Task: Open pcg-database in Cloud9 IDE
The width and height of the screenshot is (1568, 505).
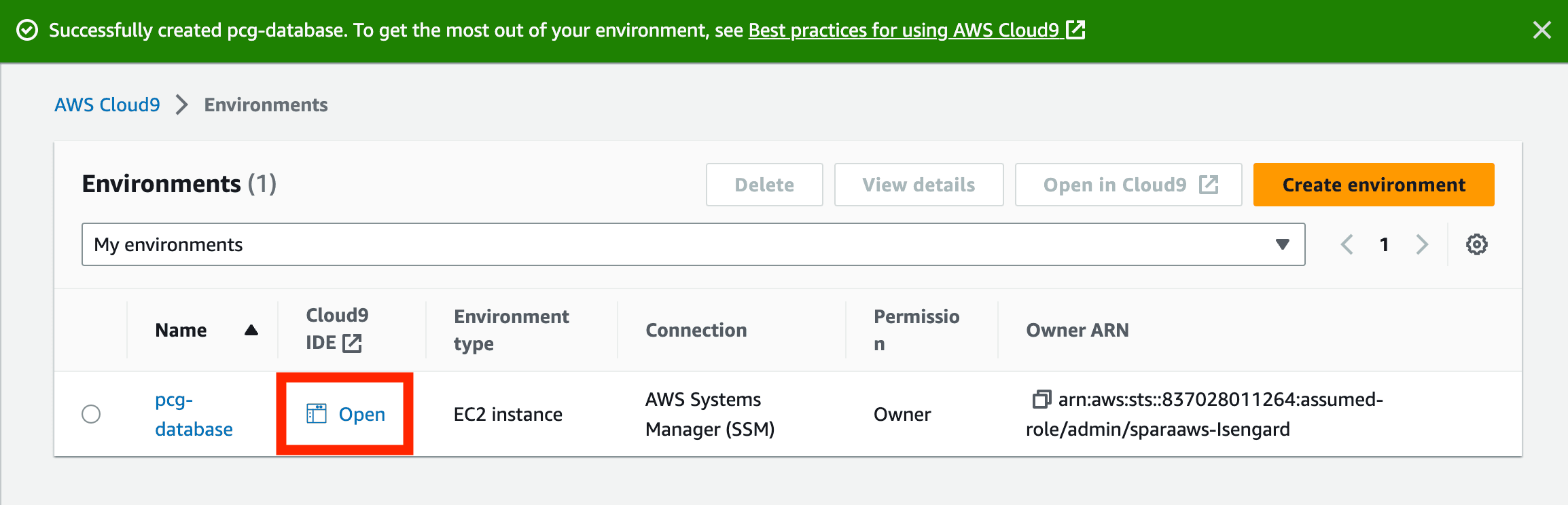Action: (346, 414)
